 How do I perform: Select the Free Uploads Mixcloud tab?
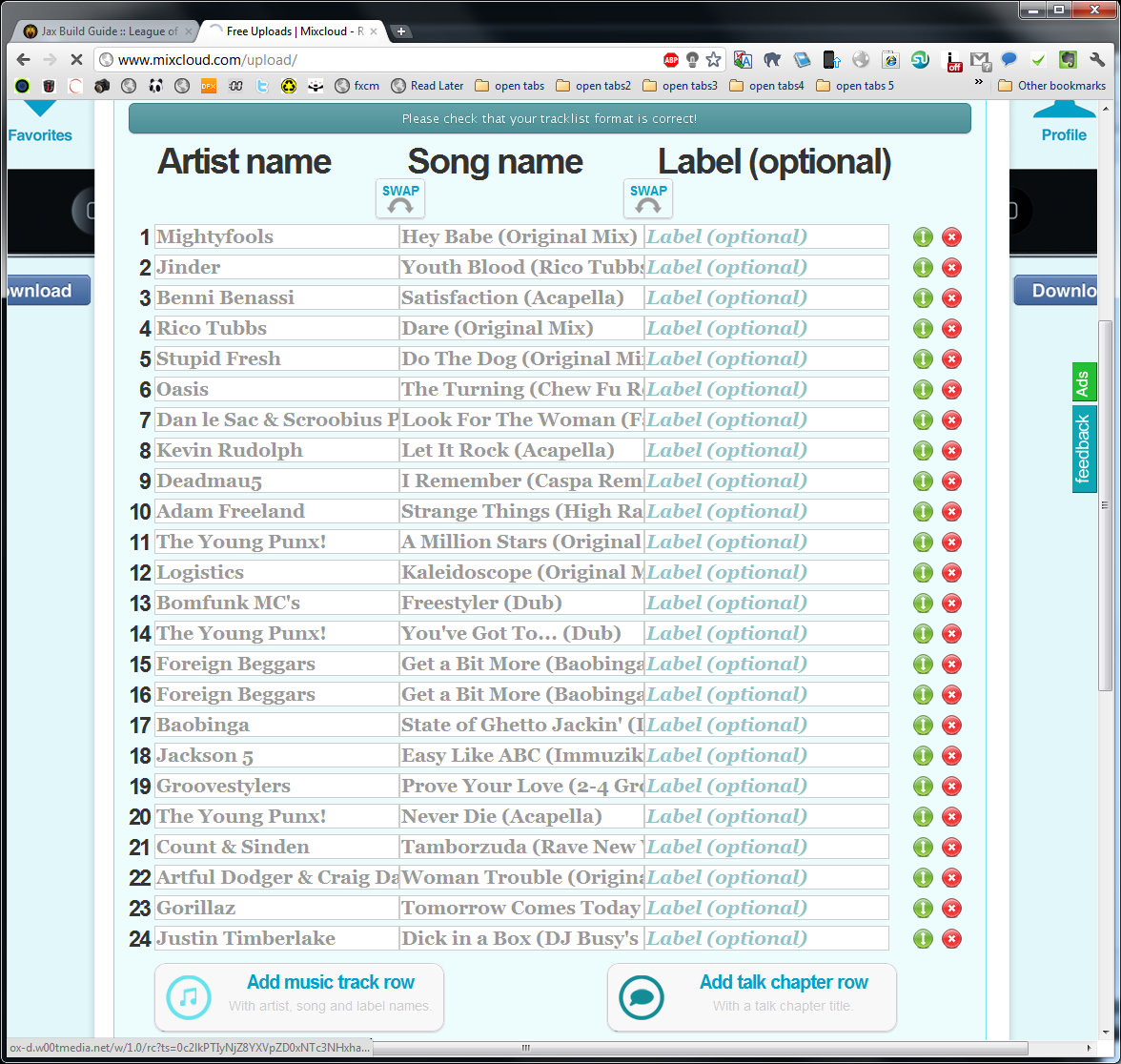[294, 31]
